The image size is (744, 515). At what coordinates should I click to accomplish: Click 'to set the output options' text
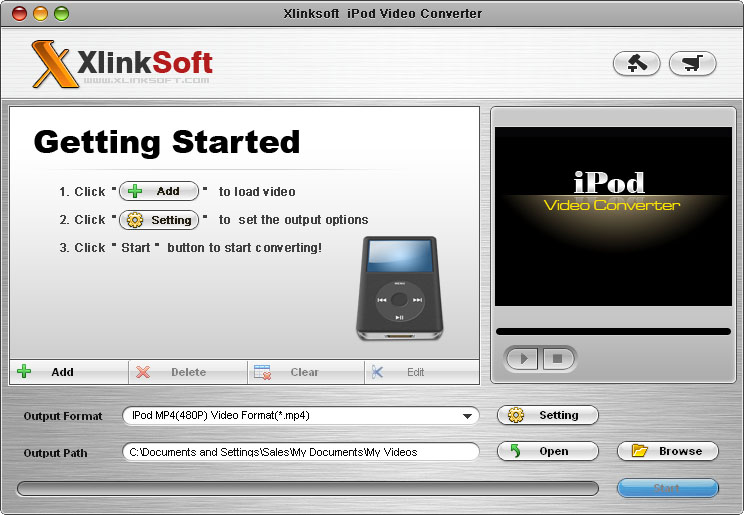pos(293,220)
